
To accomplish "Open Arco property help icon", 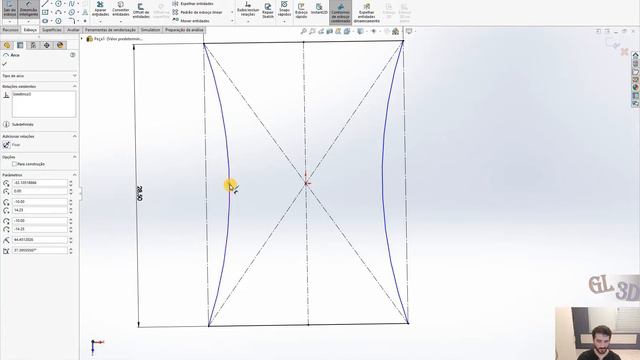I will (73, 55).
